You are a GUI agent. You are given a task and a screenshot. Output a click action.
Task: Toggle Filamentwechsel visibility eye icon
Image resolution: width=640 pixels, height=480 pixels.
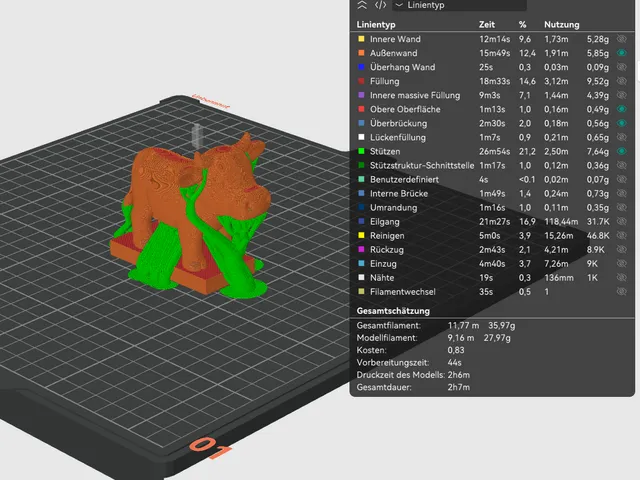(x=621, y=291)
